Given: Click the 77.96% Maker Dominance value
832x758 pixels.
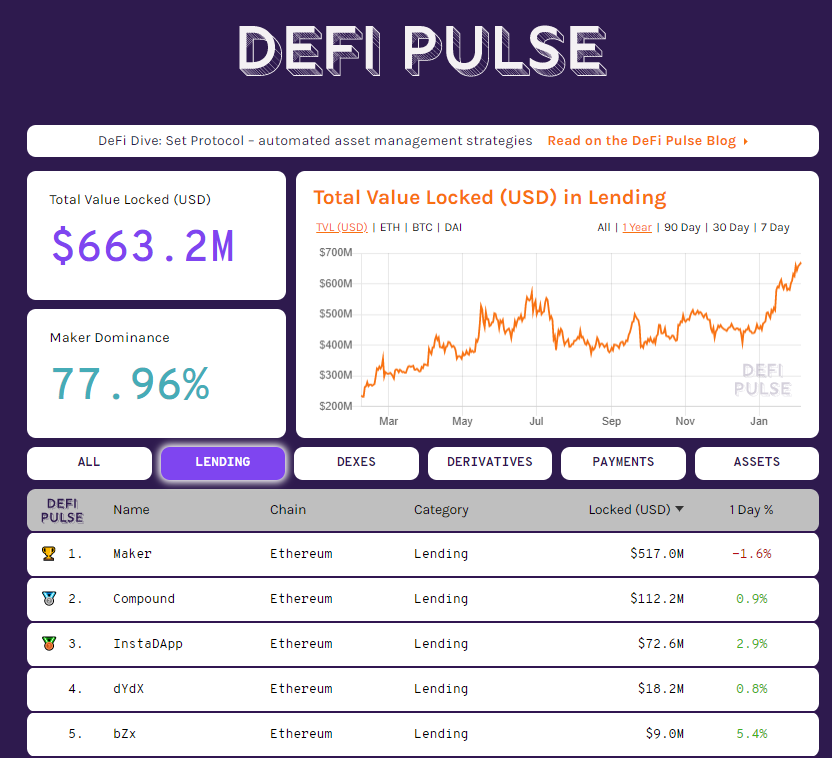Looking at the screenshot, I should click(x=131, y=384).
